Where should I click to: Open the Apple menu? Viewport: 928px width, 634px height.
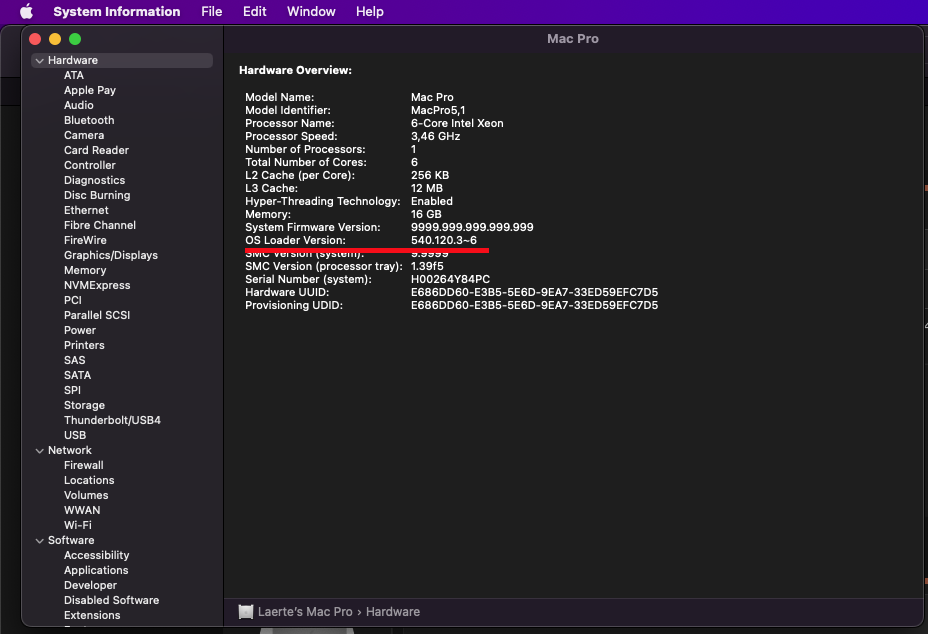pos(27,11)
